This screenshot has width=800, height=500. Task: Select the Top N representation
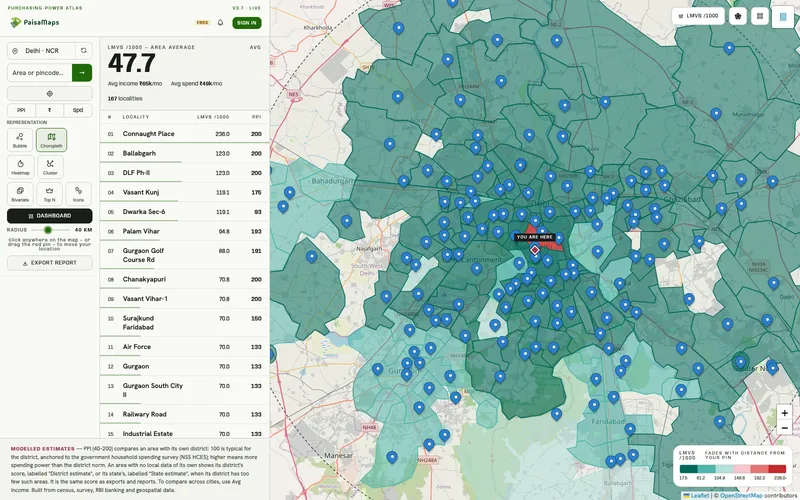pos(49,194)
